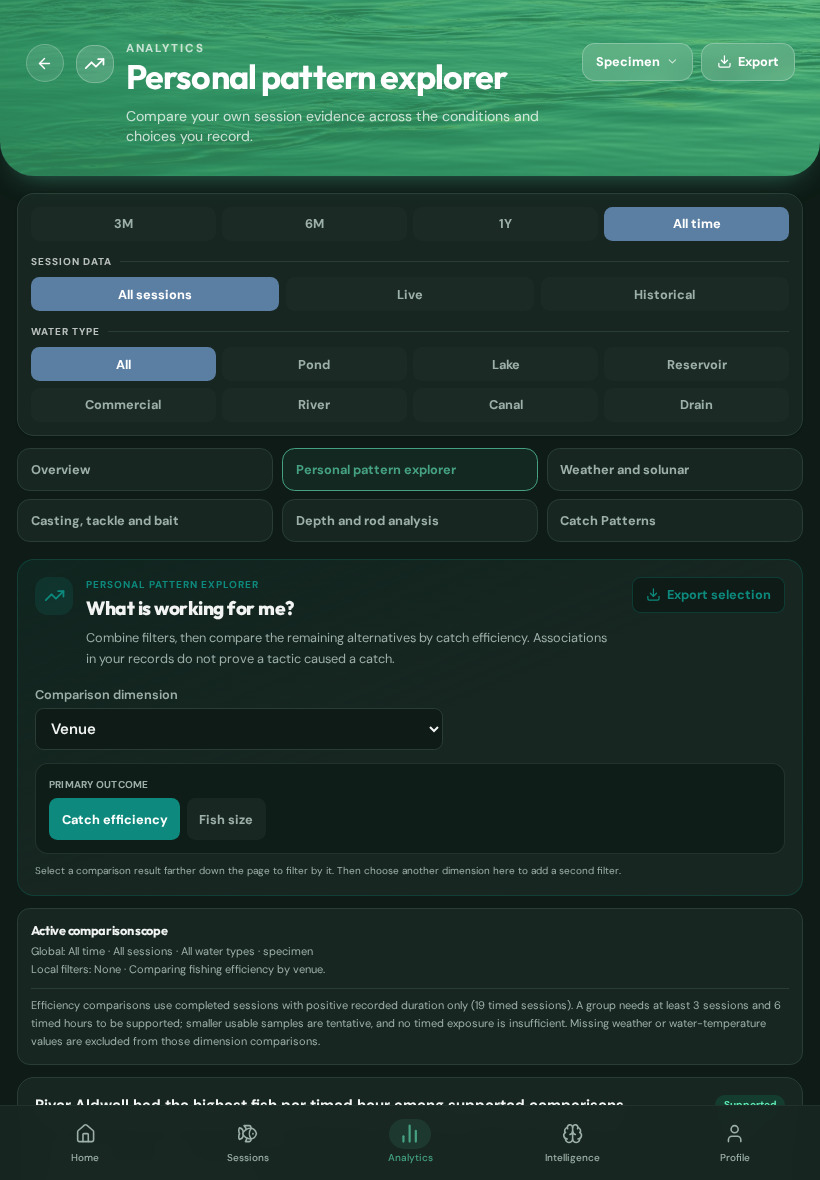This screenshot has width=820, height=1180.
Task: Switch session data to Historical
Action: [x=665, y=294]
